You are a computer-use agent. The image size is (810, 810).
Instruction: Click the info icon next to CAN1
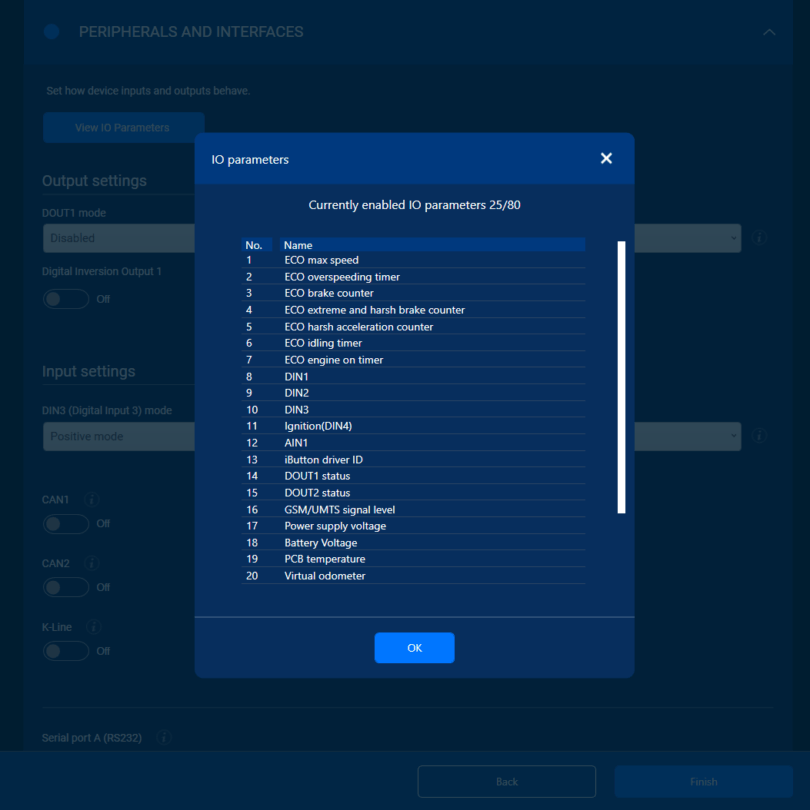point(91,500)
